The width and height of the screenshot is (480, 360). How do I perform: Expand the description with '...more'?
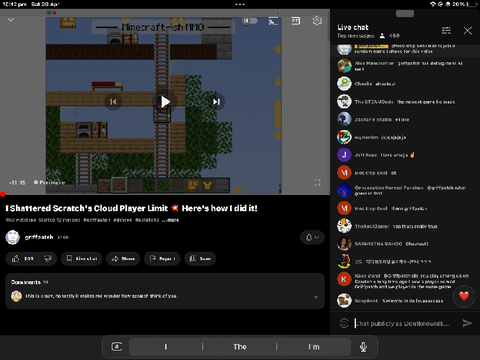coord(170,220)
